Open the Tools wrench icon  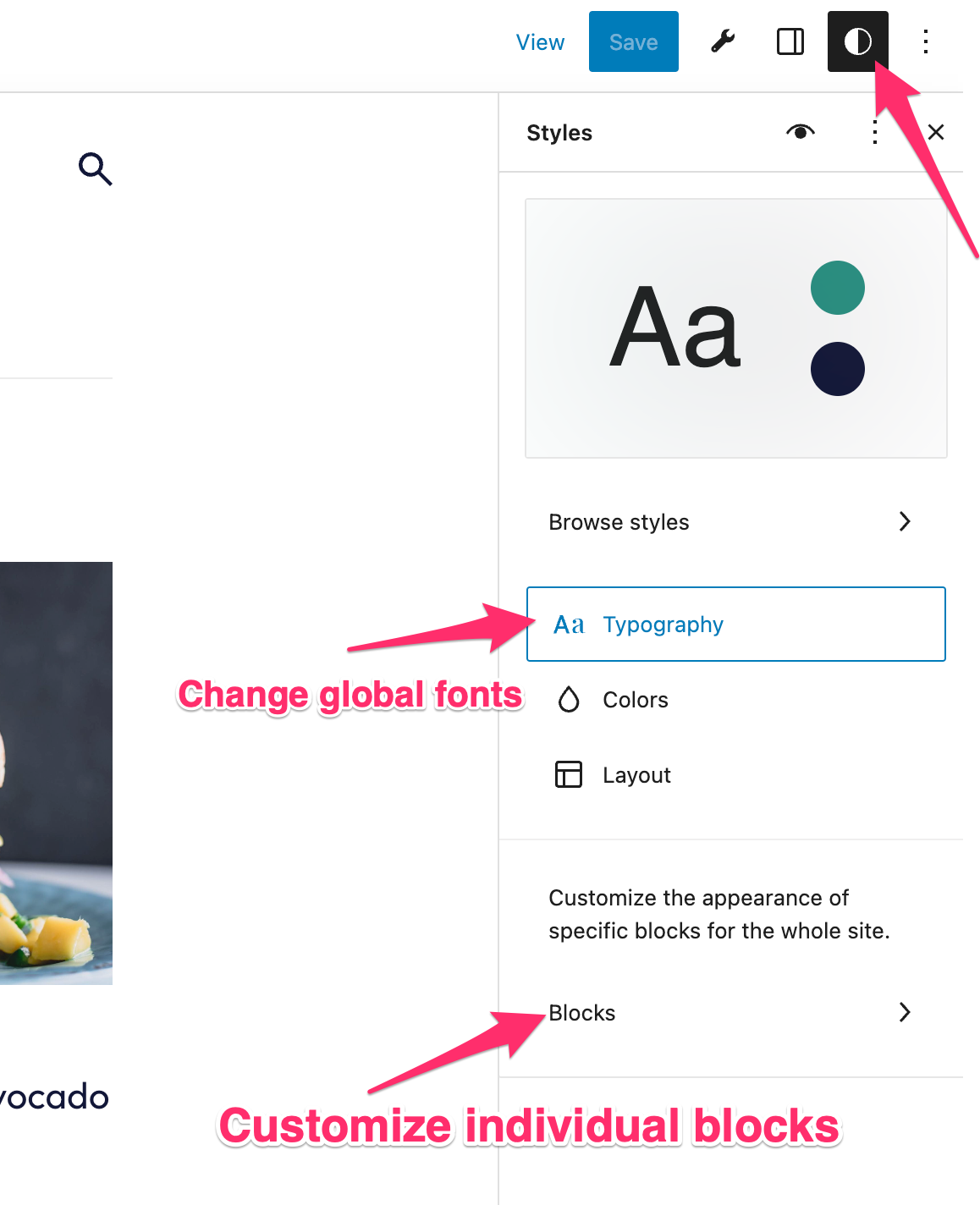(723, 41)
